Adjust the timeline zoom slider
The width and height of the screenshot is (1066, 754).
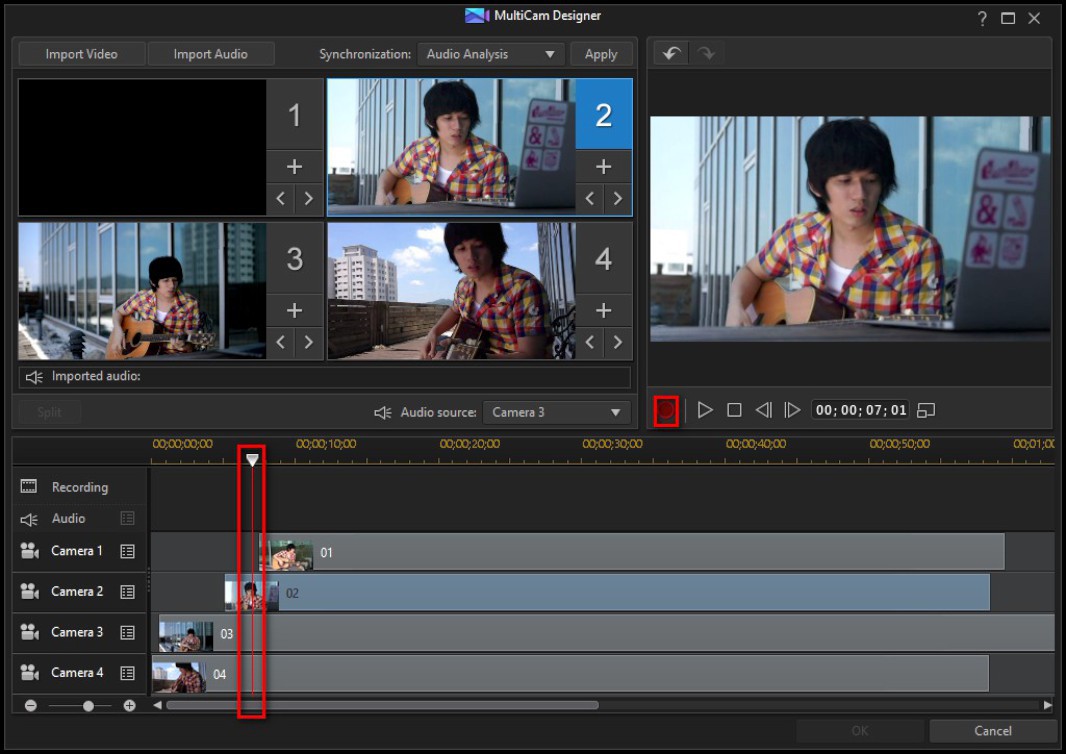(87, 705)
